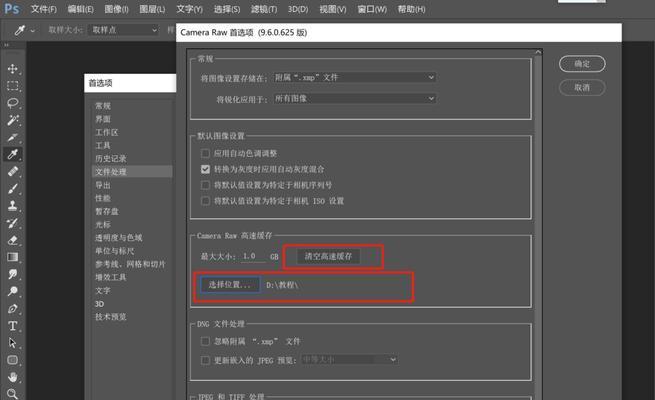This screenshot has width=655, height=400.
Task: Open 将锐化应用于 dropdown
Action: (355, 99)
